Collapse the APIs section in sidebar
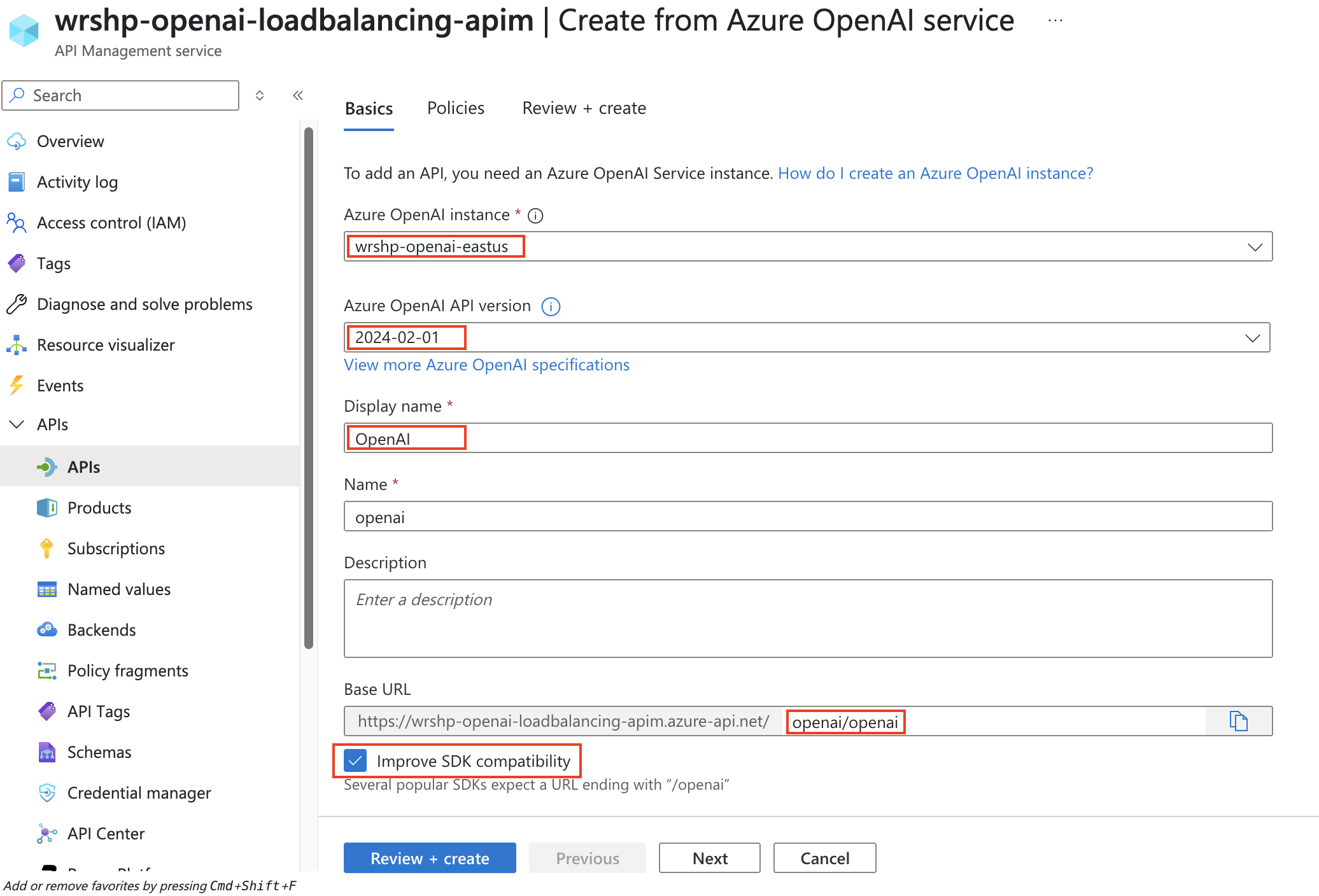Image resolution: width=1319 pixels, height=896 pixels. coord(17,424)
